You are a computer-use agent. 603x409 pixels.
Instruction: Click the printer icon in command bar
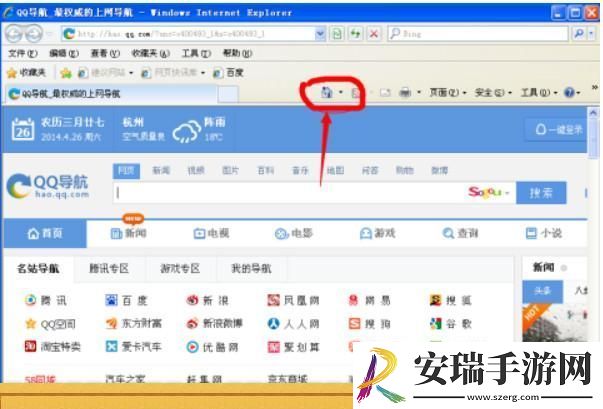coord(405,92)
